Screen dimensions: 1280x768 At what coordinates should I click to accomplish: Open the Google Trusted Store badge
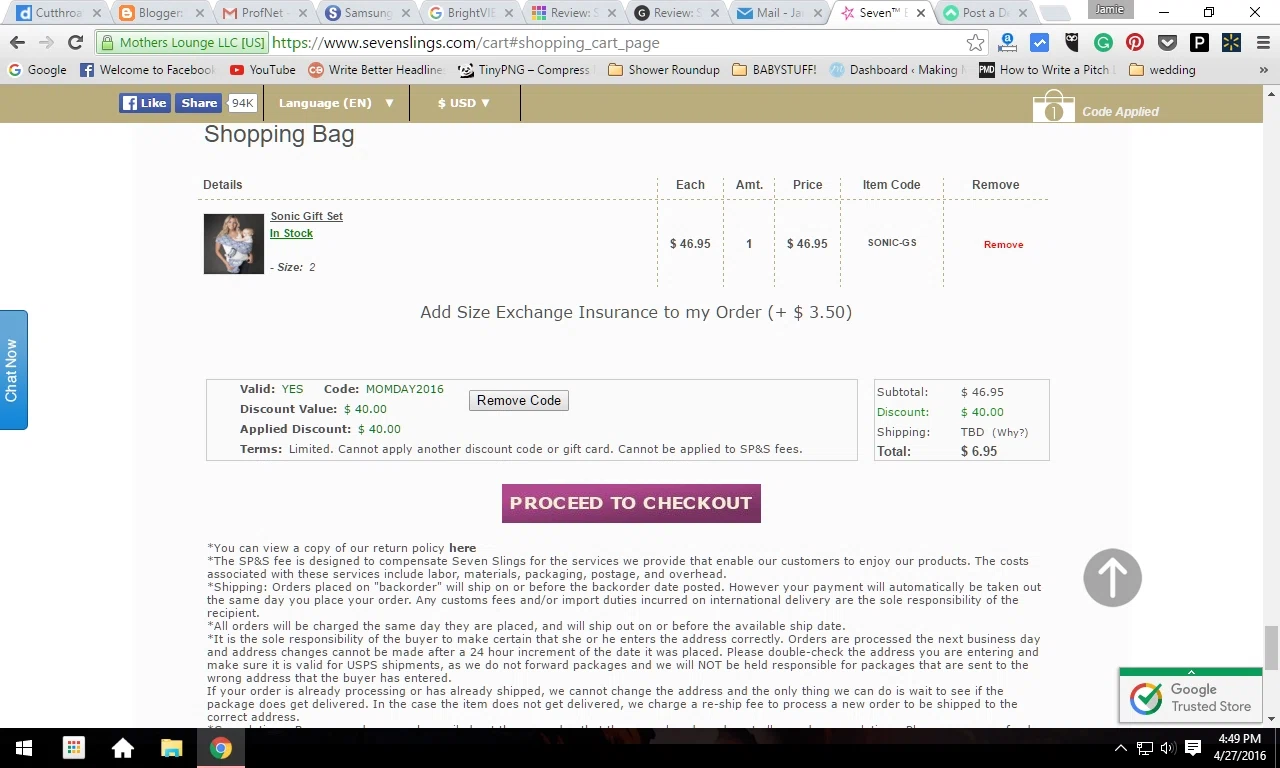[x=1190, y=698]
